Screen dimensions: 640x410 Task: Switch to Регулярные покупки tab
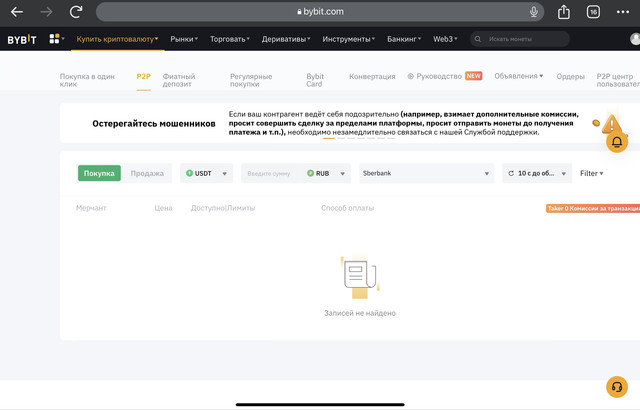click(251, 80)
